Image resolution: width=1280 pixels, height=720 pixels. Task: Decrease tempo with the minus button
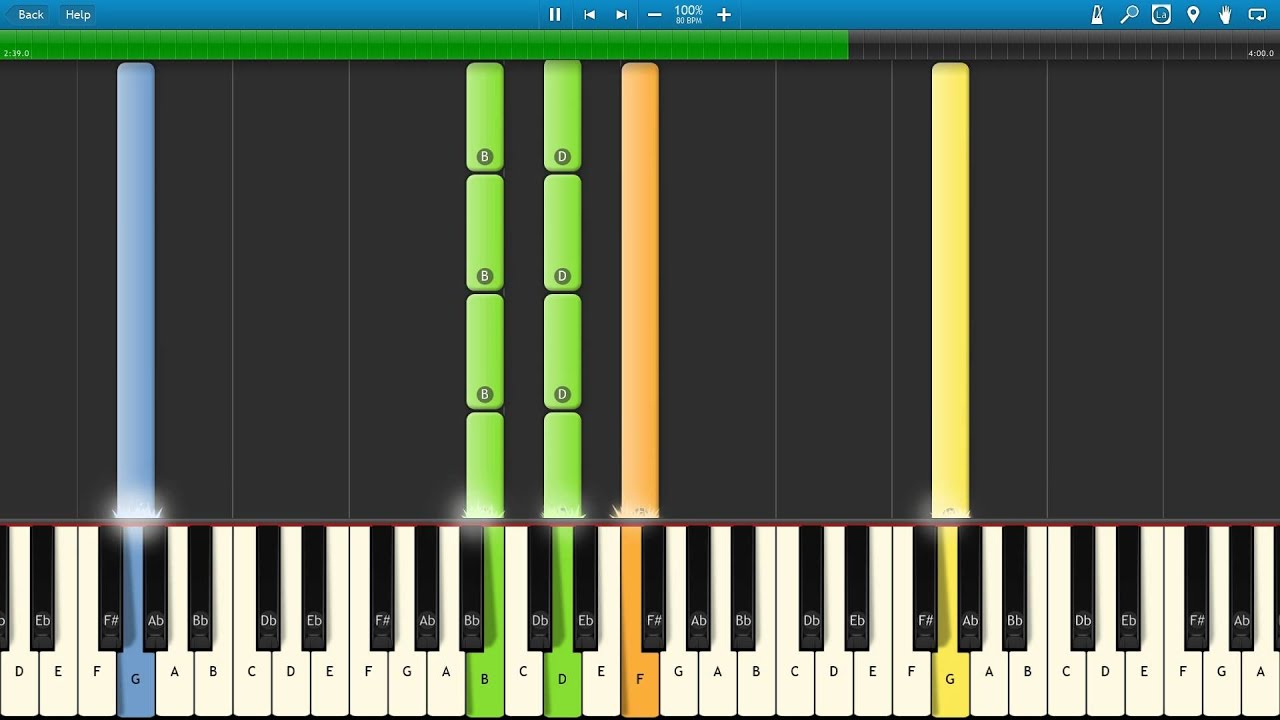tap(654, 14)
